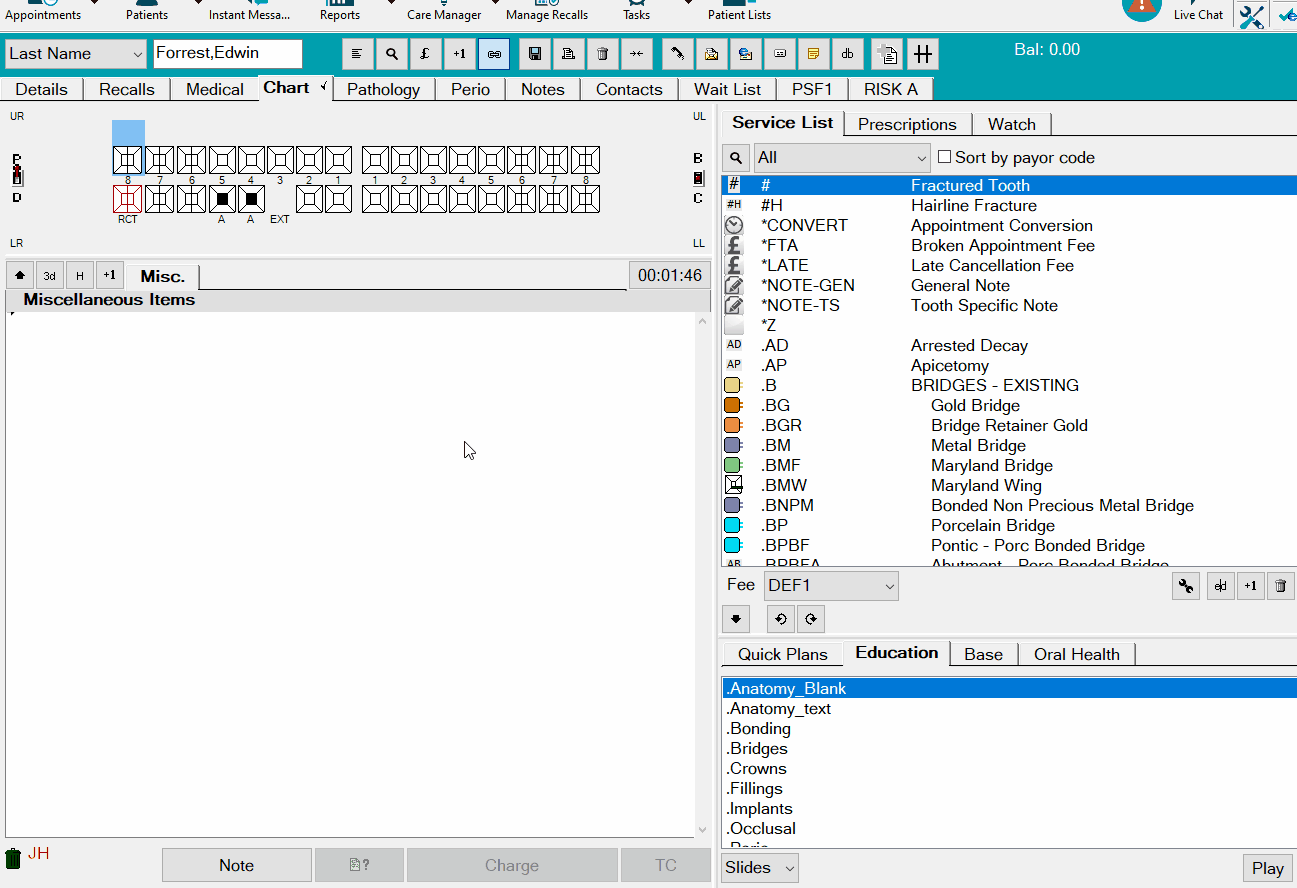Image resolution: width=1297 pixels, height=888 pixels.
Task: Click the telephone icon in the toolbar
Action: point(678,54)
